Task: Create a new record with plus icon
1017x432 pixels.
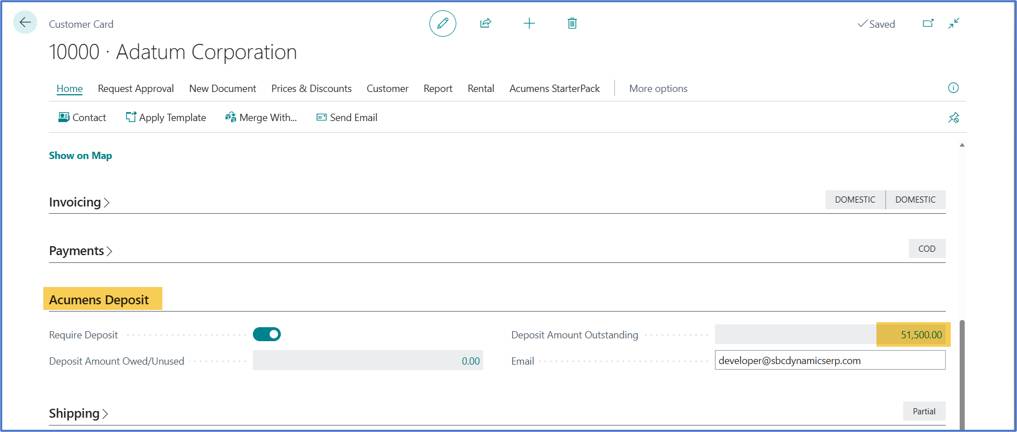Action: (529, 23)
